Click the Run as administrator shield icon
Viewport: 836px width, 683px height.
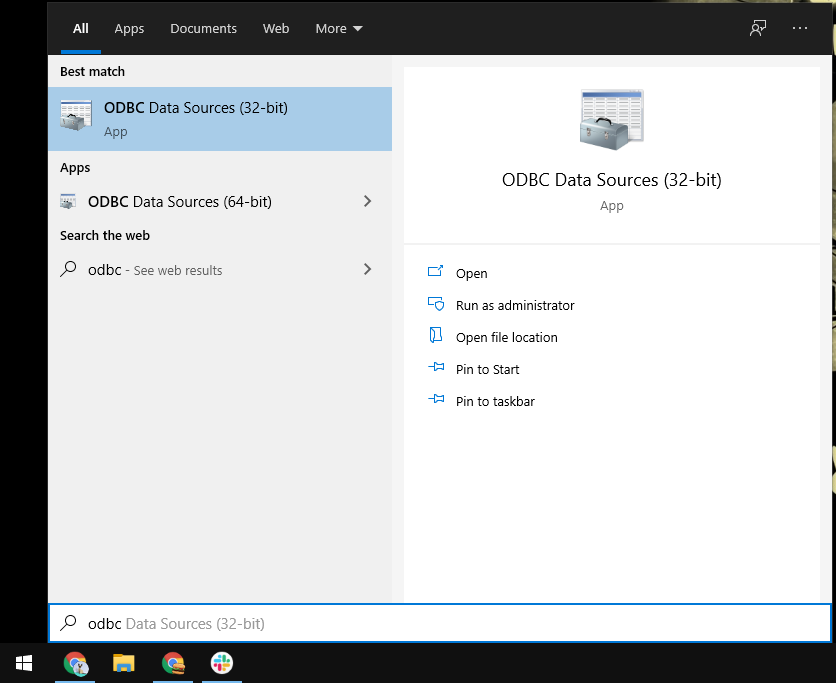[436, 304]
